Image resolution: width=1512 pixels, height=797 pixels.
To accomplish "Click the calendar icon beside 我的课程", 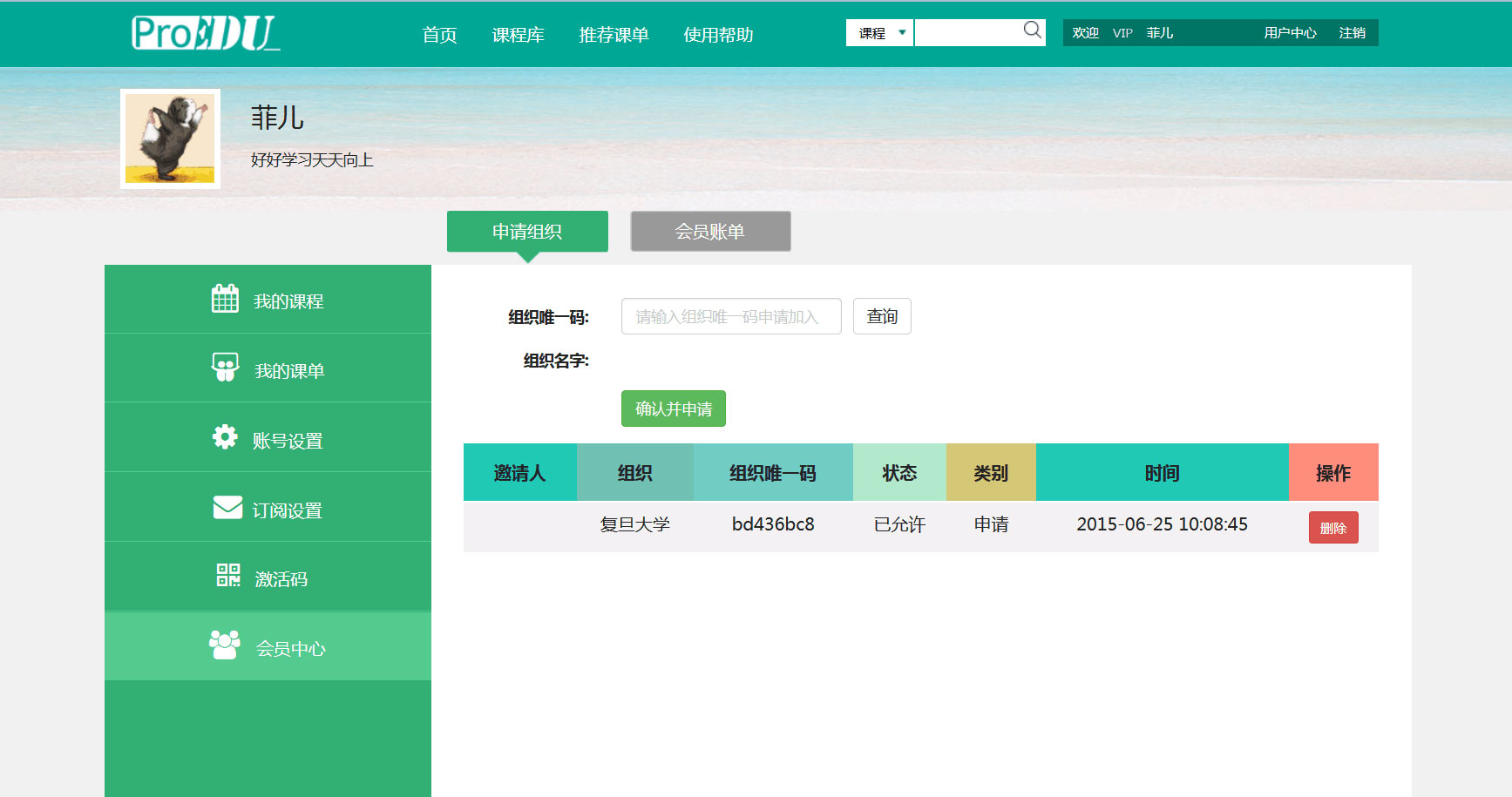I will pyautogui.click(x=225, y=299).
